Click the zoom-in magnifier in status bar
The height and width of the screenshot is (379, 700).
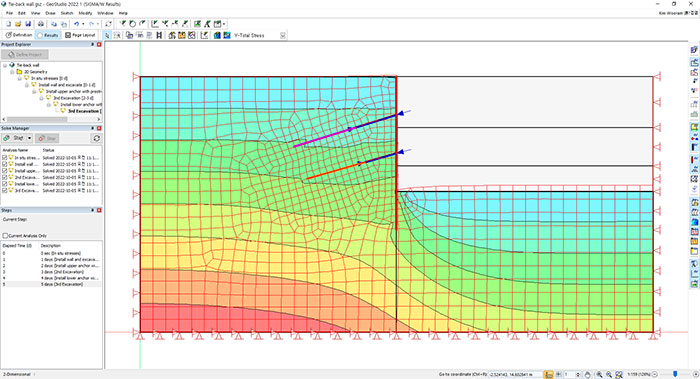(599, 375)
